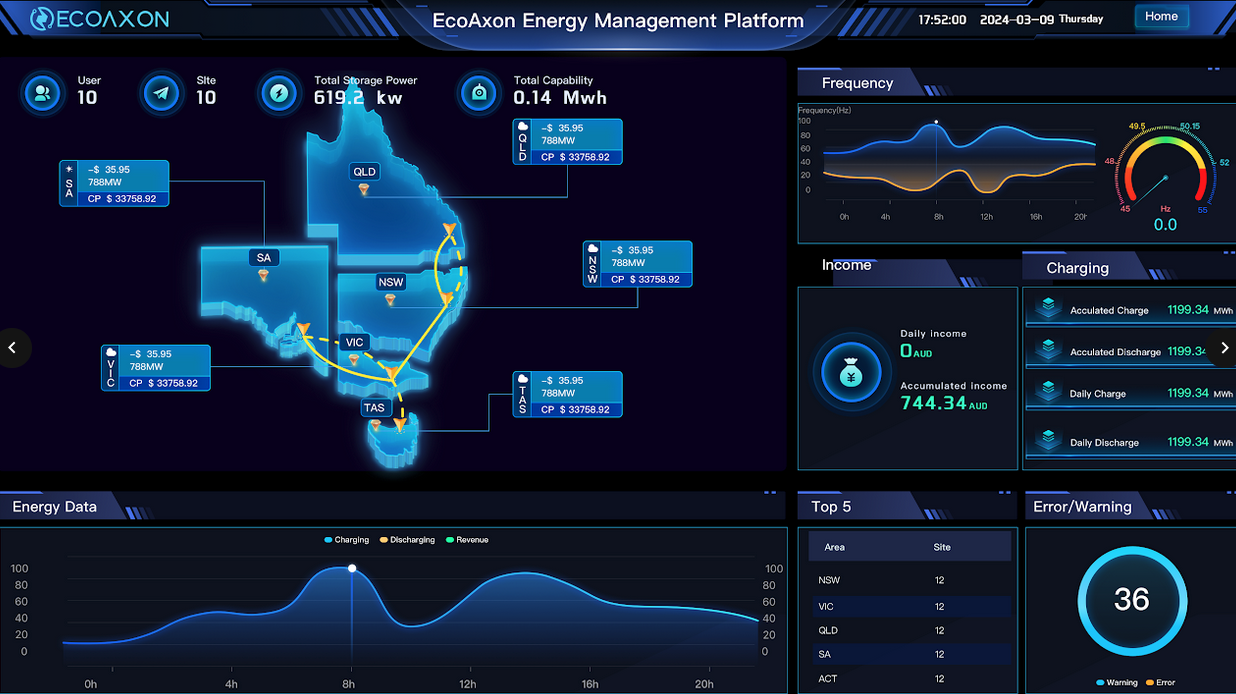The width and height of the screenshot is (1236, 694).
Task: Select the TAS region label on the map
Action: pyautogui.click(x=375, y=408)
